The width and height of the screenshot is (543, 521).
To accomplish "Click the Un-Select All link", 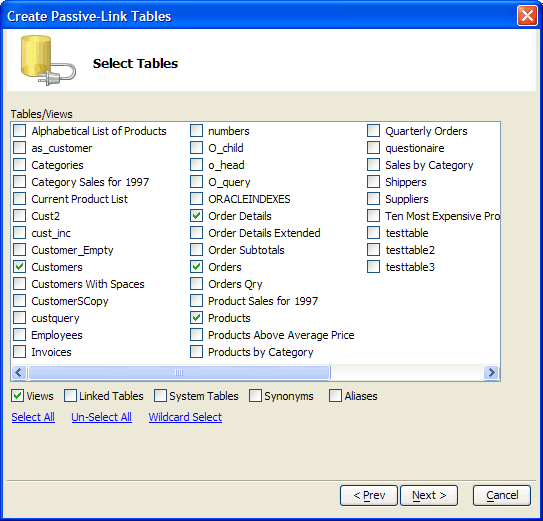I will click(x=101, y=417).
